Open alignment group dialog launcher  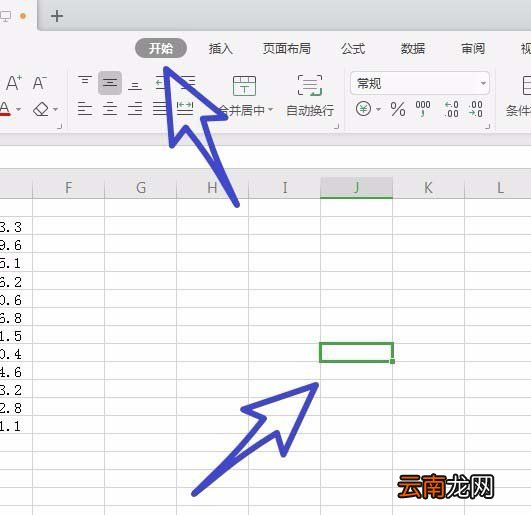click(x=336, y=126)
